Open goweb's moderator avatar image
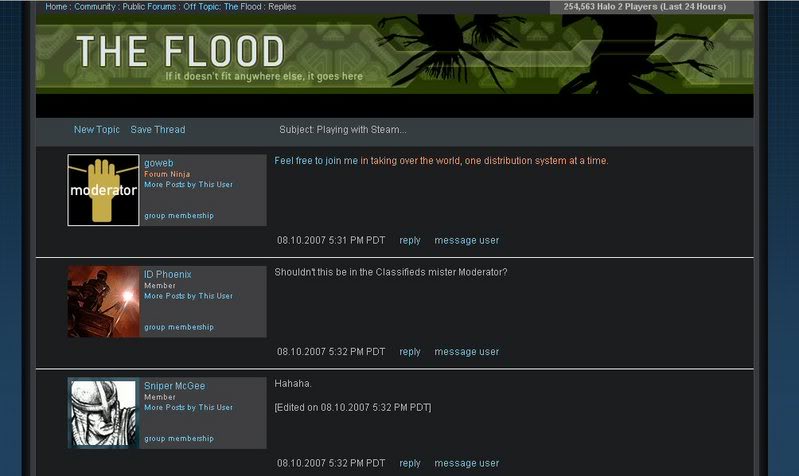The height and width of the screenshot is (476, 799). coord(103,190)
